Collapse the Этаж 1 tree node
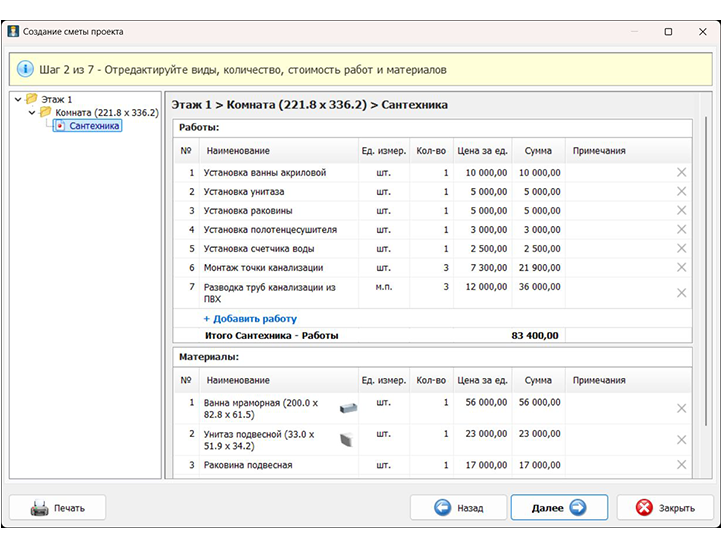This screenshot has width=723, height=548. point(18,99)
